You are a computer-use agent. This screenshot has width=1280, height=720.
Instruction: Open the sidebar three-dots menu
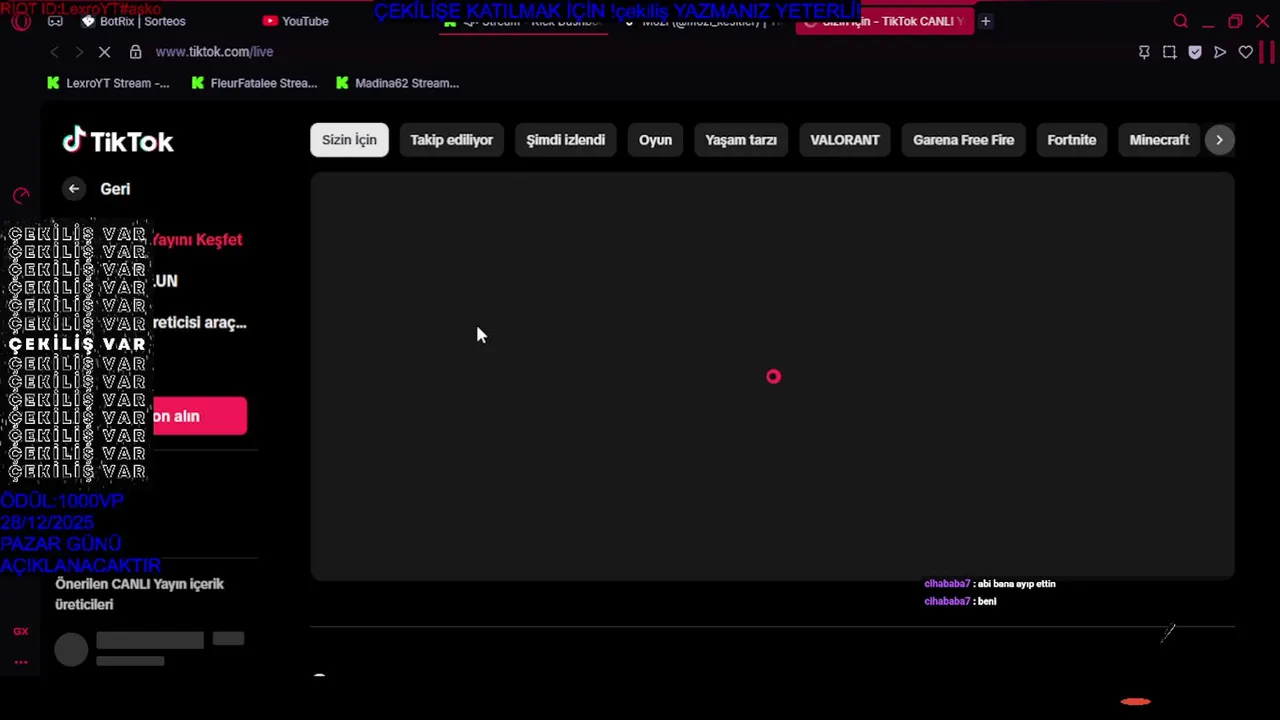point(21,662)
